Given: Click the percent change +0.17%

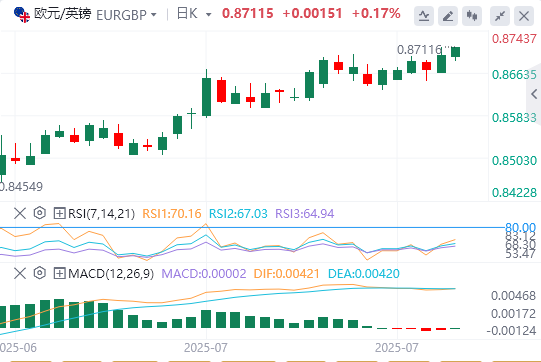Looking at the screenshot, I should point(376,14).
